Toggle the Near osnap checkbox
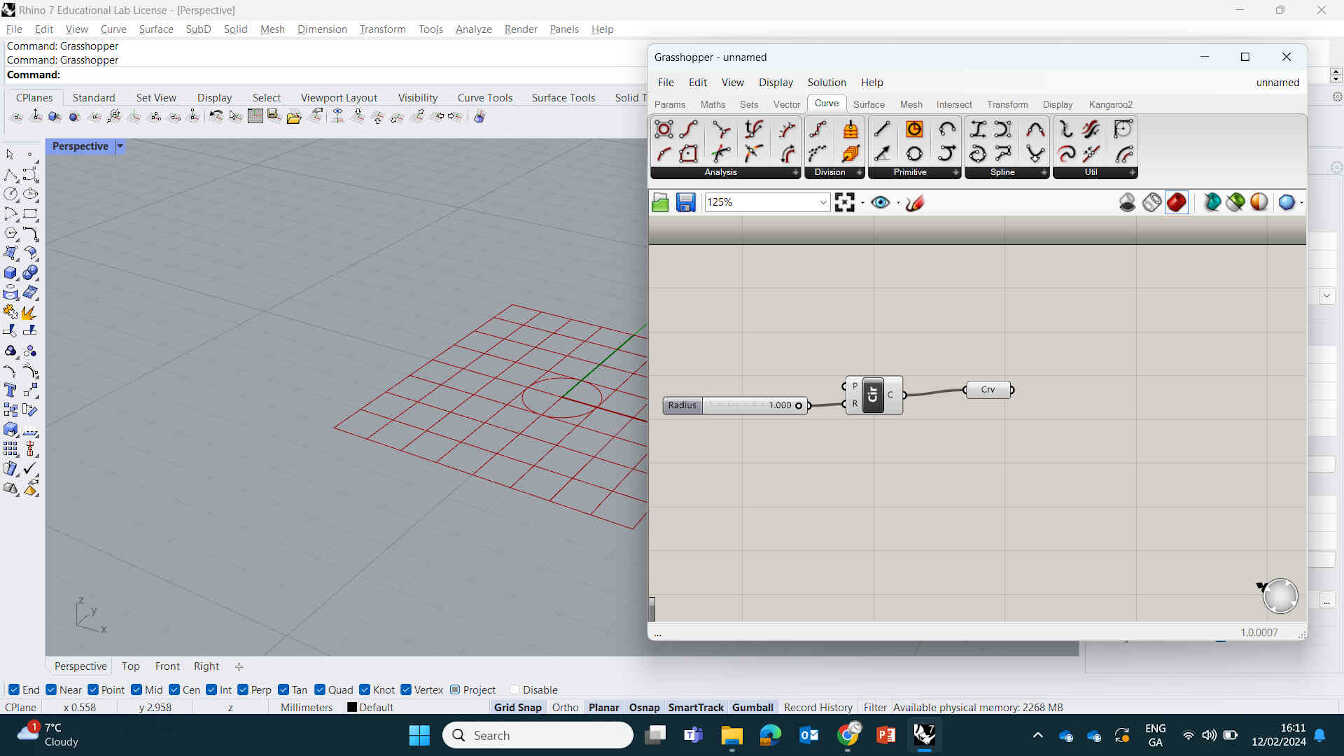This screenshot has width=1344, height=756. click(51, 690)
